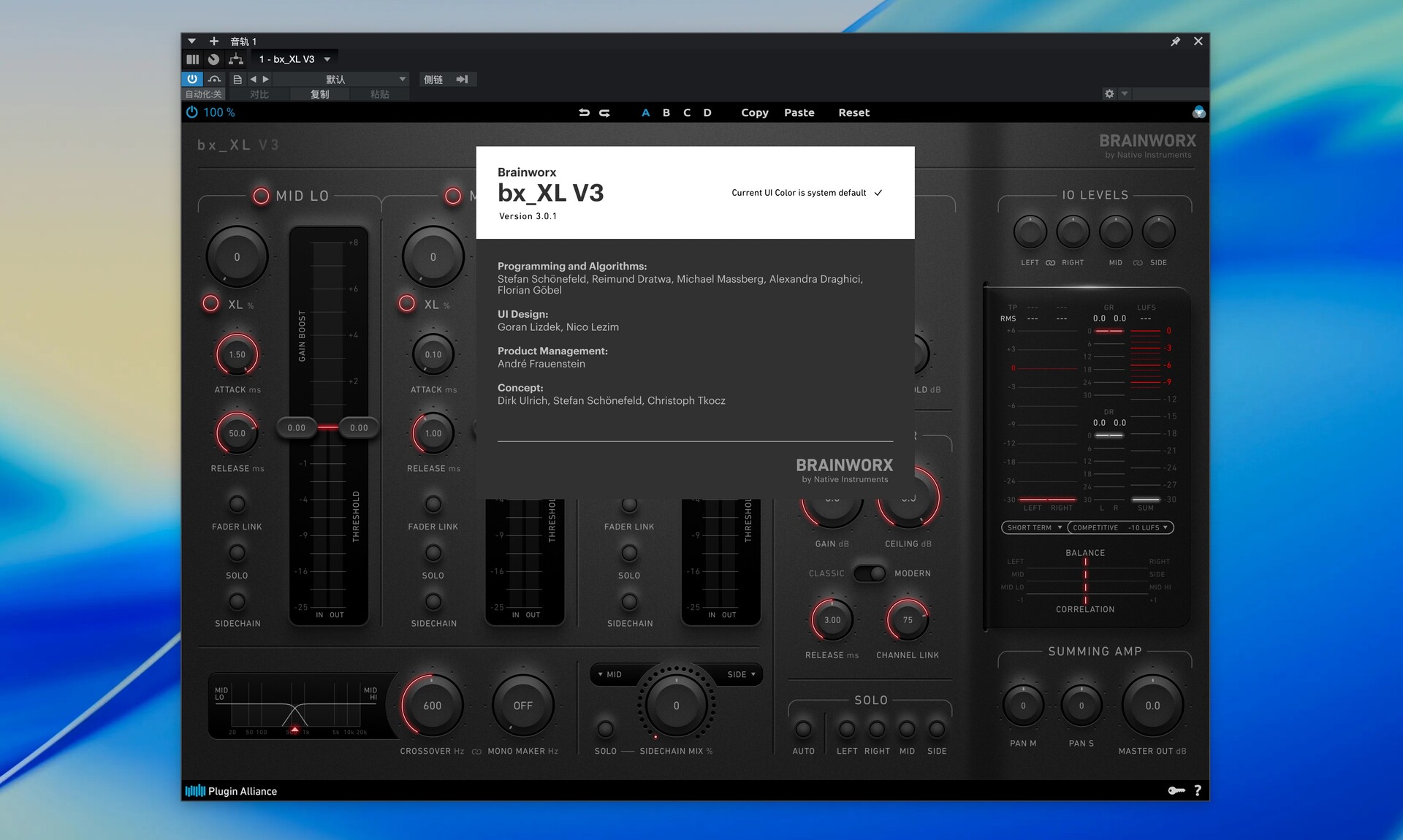Viewport: 1403px width, 840px height.
Task: Select settings slot A
Action: (x=645, y=112)
